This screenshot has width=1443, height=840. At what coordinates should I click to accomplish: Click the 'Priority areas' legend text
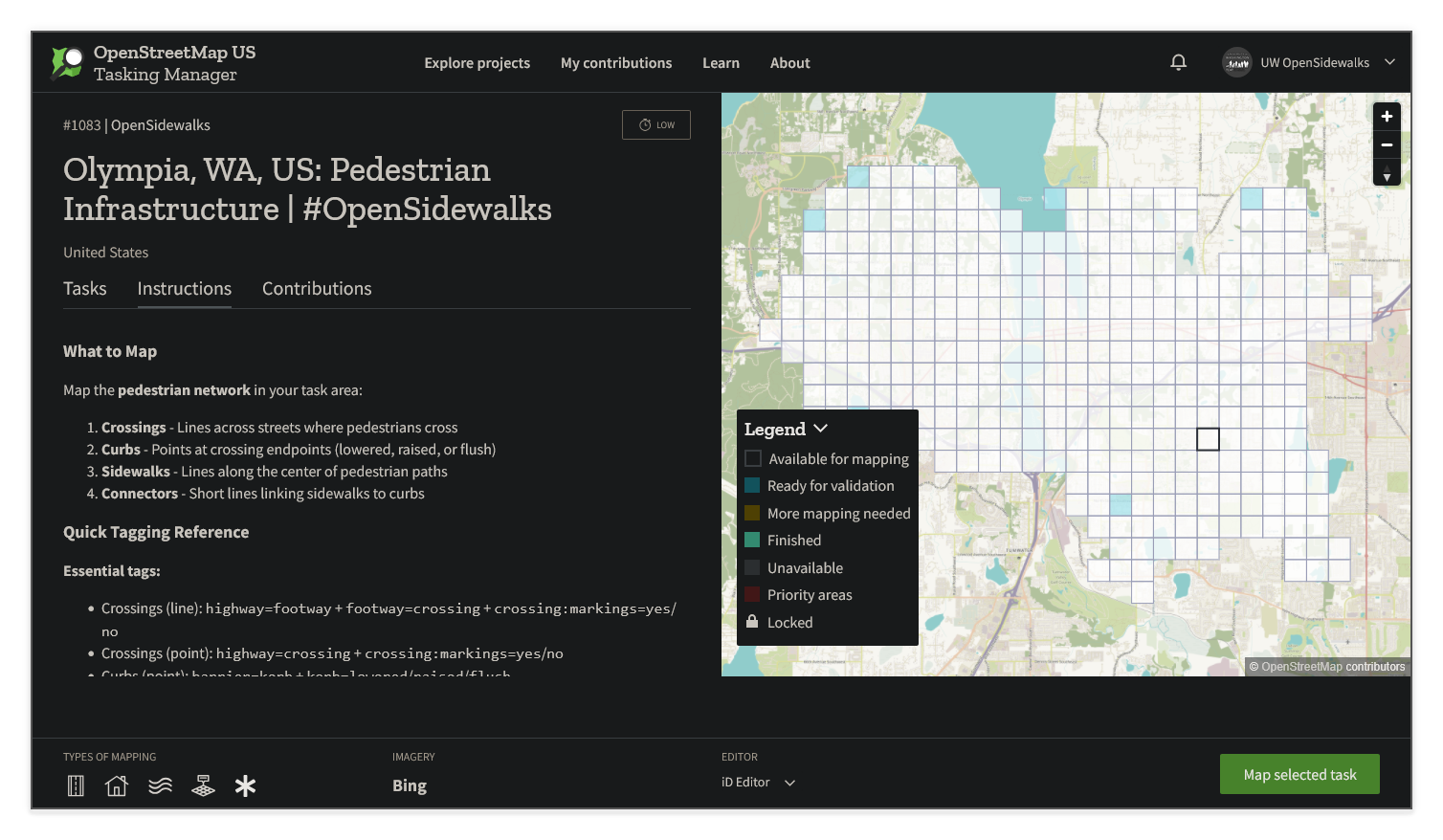tap(810, 595)
